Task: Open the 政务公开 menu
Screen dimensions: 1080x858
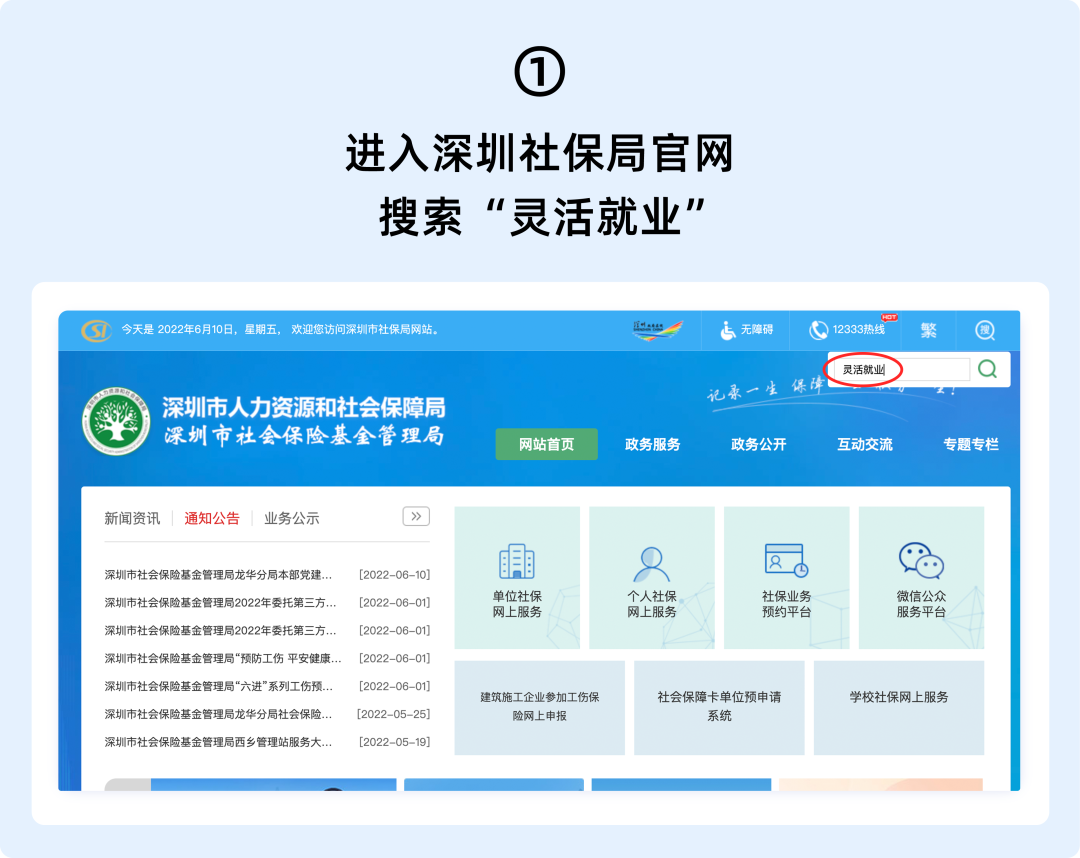Action: tap(758, 444)
